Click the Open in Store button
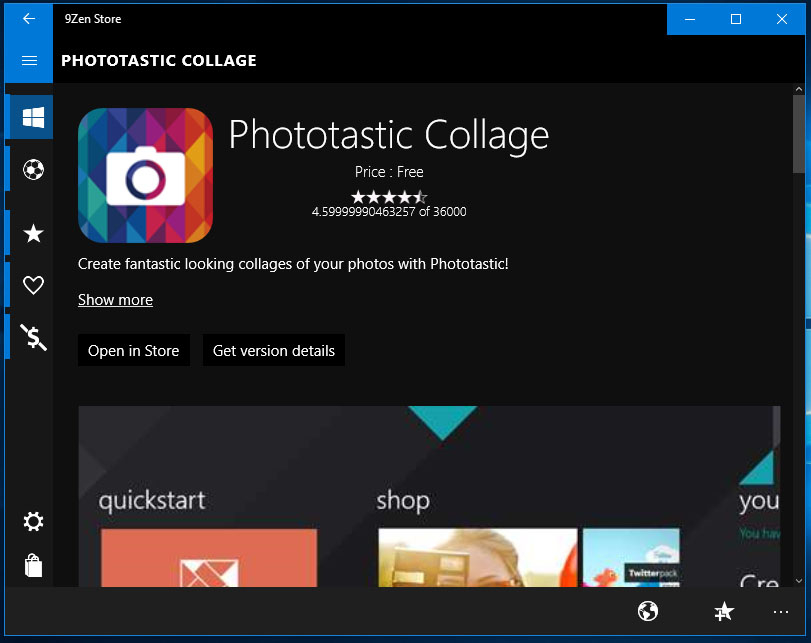 pos(133,350)
